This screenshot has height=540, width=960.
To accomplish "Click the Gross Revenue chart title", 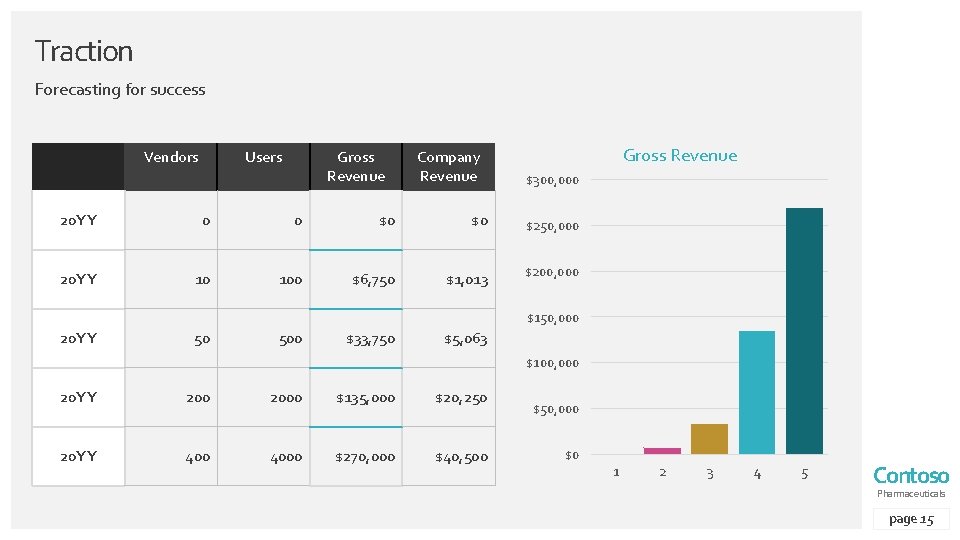I will coord(680,155).
